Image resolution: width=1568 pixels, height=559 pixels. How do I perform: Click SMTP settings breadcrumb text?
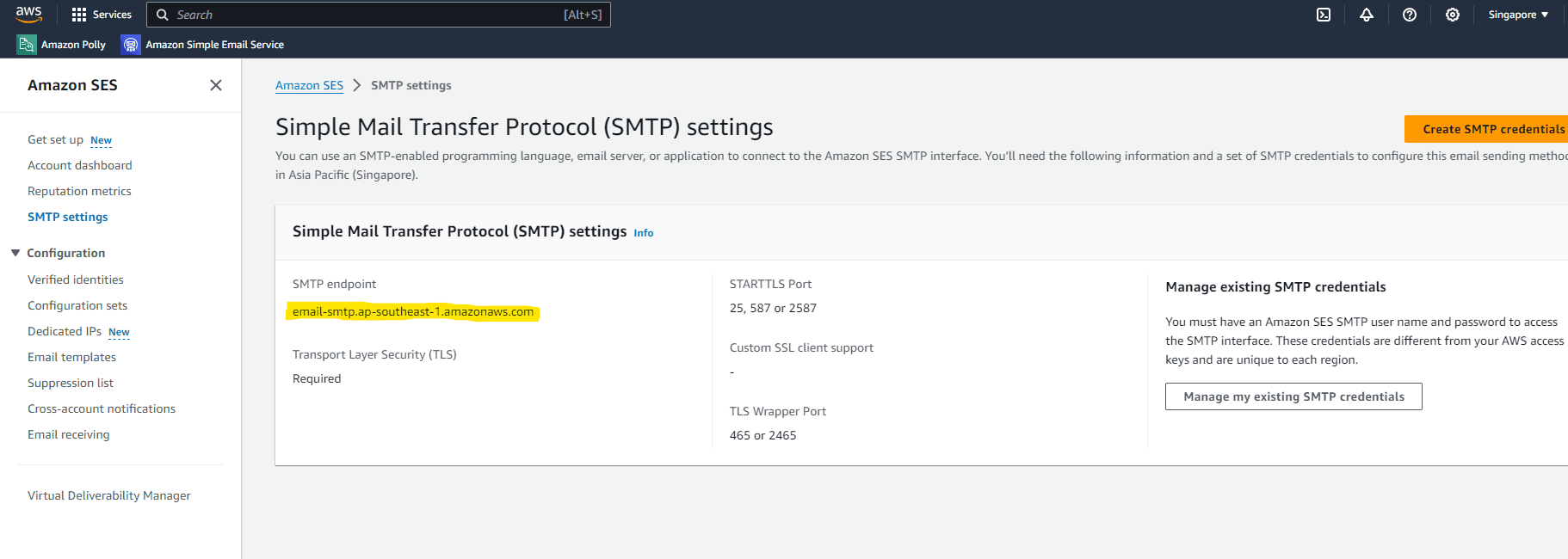(x=411, y=85)
